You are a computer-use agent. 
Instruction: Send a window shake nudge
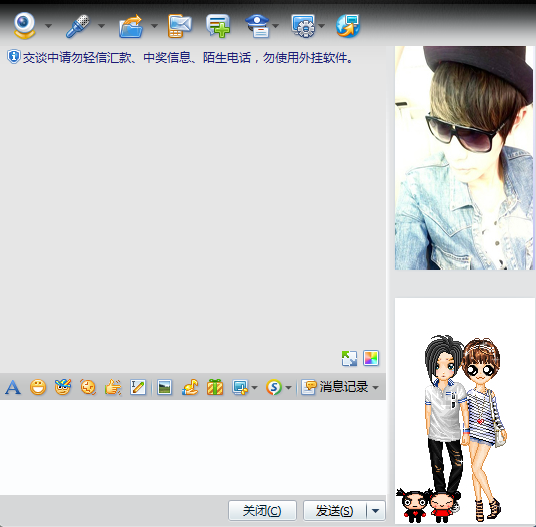88,388
